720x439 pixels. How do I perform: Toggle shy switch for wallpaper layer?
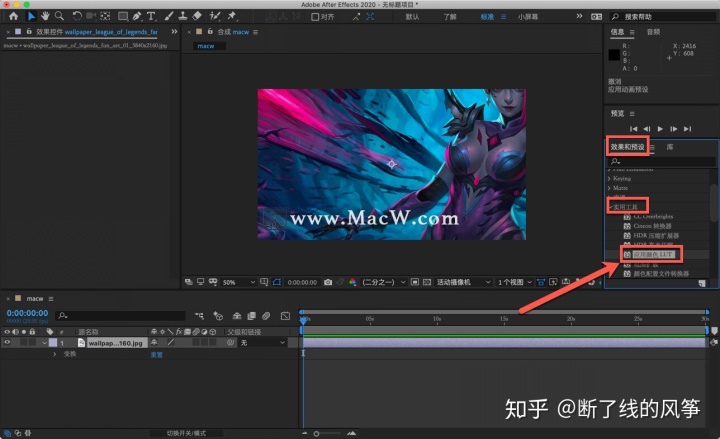click(154, 343)
